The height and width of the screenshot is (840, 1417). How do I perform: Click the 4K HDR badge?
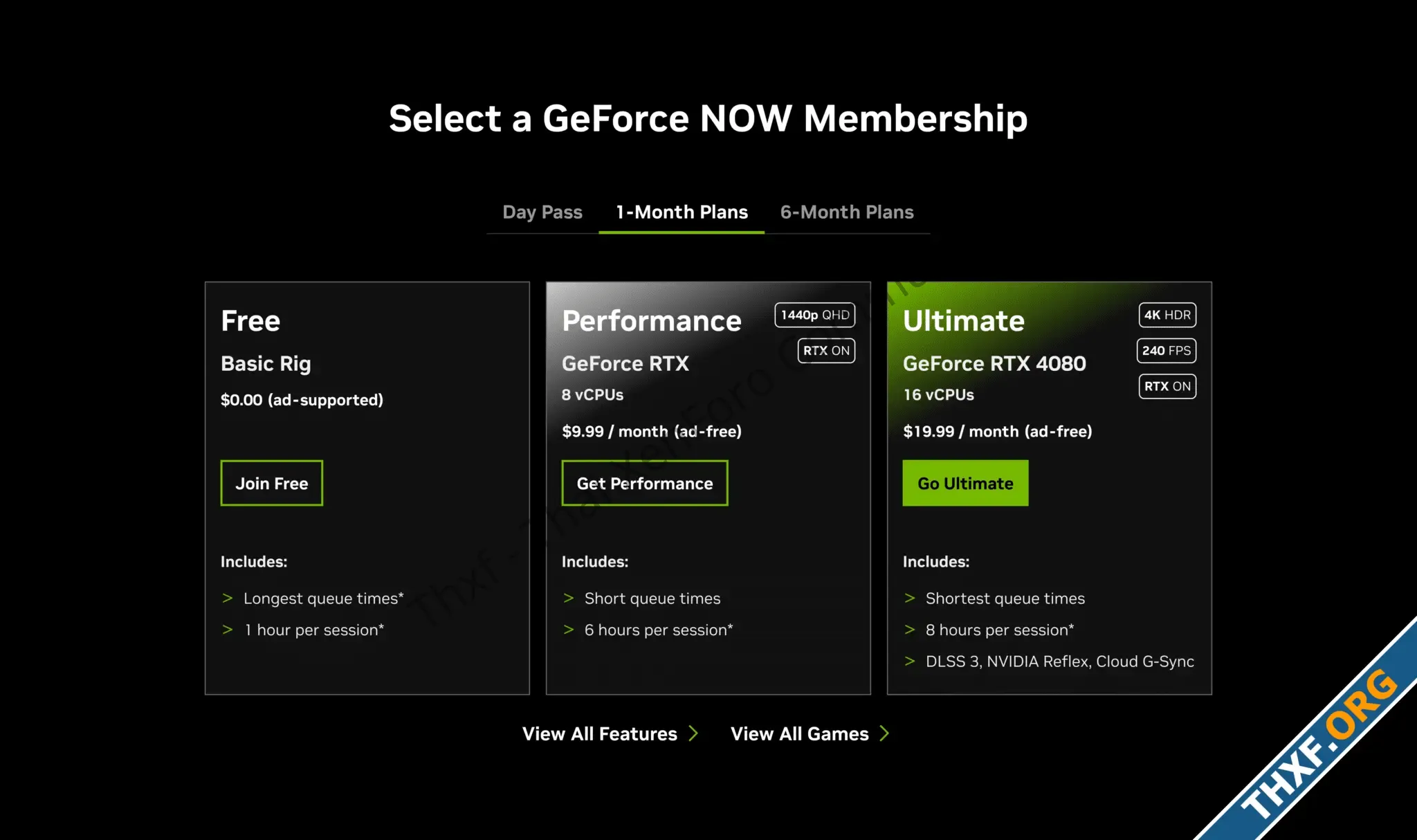(x=1167, y=315)
